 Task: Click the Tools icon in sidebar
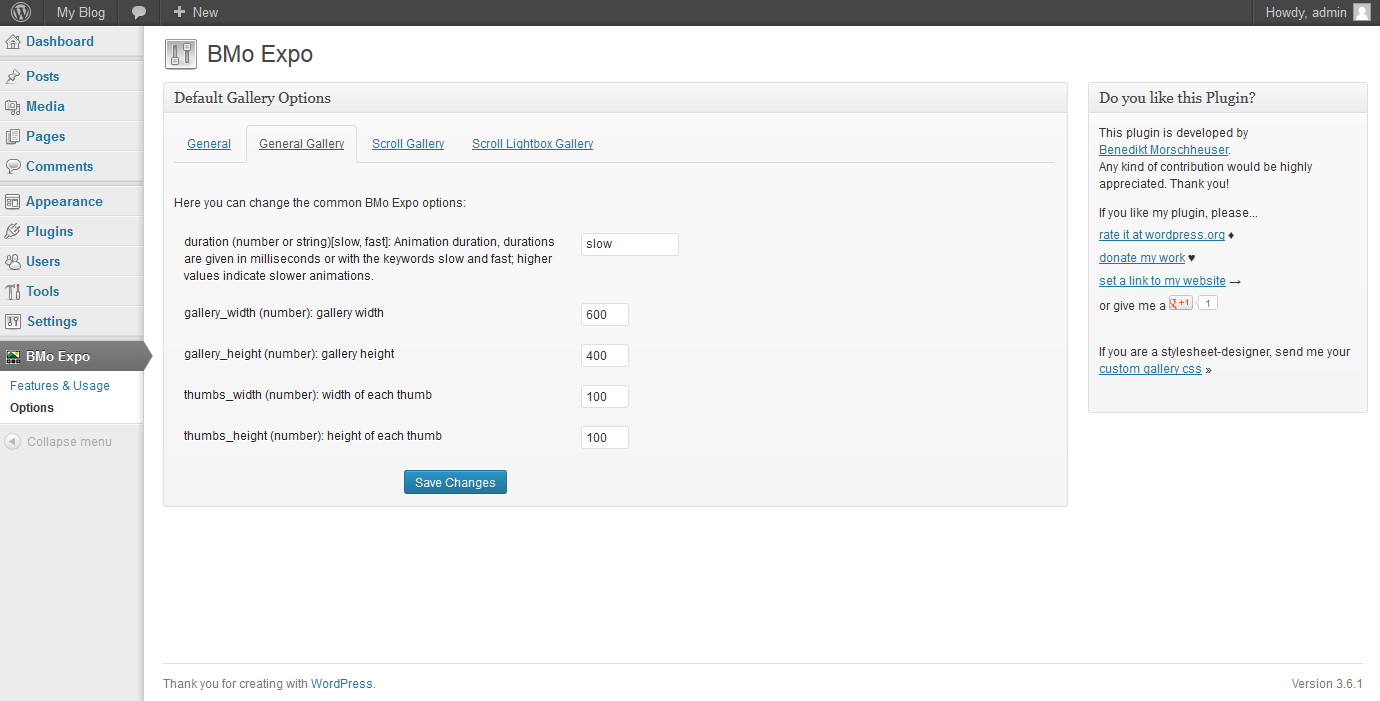click(13, 291)
